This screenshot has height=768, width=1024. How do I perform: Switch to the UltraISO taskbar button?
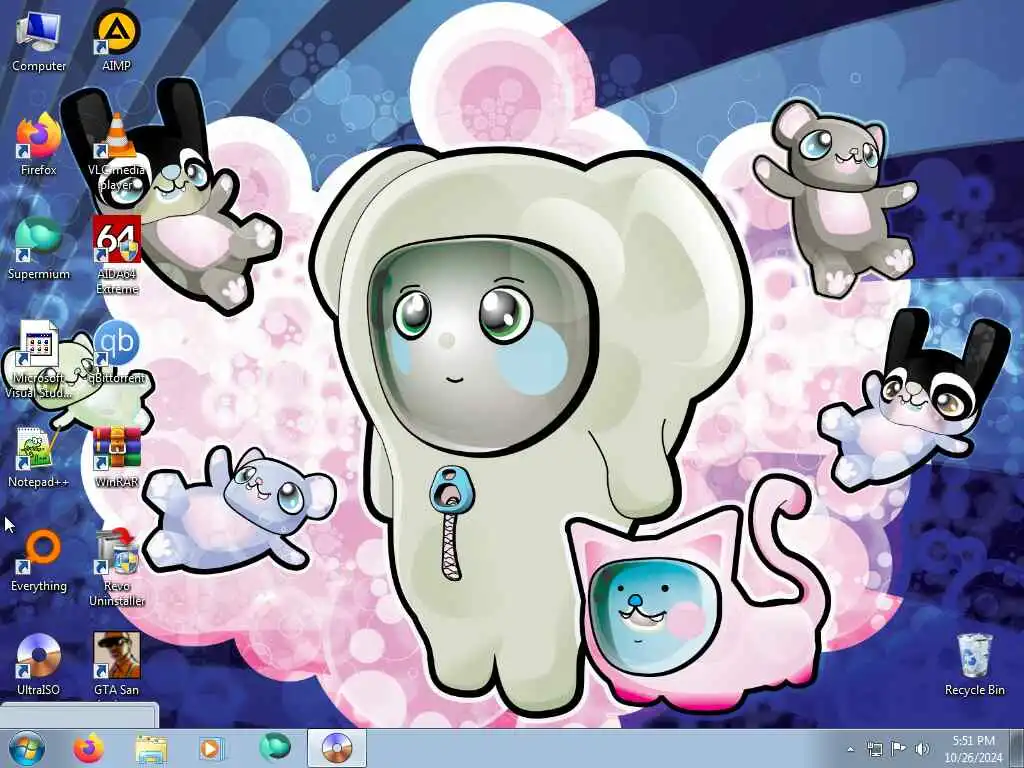point(337,748)
